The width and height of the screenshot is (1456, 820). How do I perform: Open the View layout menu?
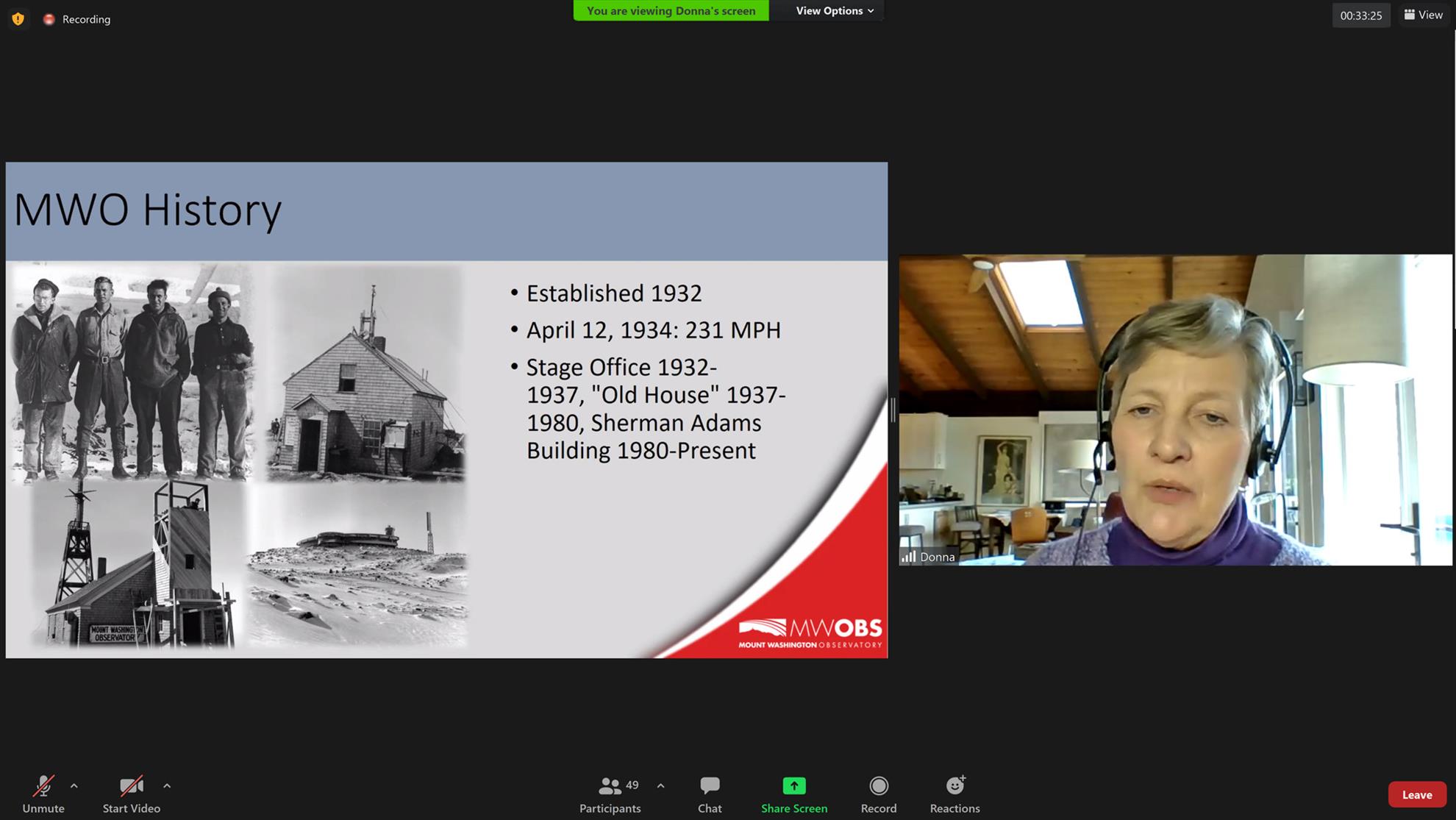(1423, 15)
